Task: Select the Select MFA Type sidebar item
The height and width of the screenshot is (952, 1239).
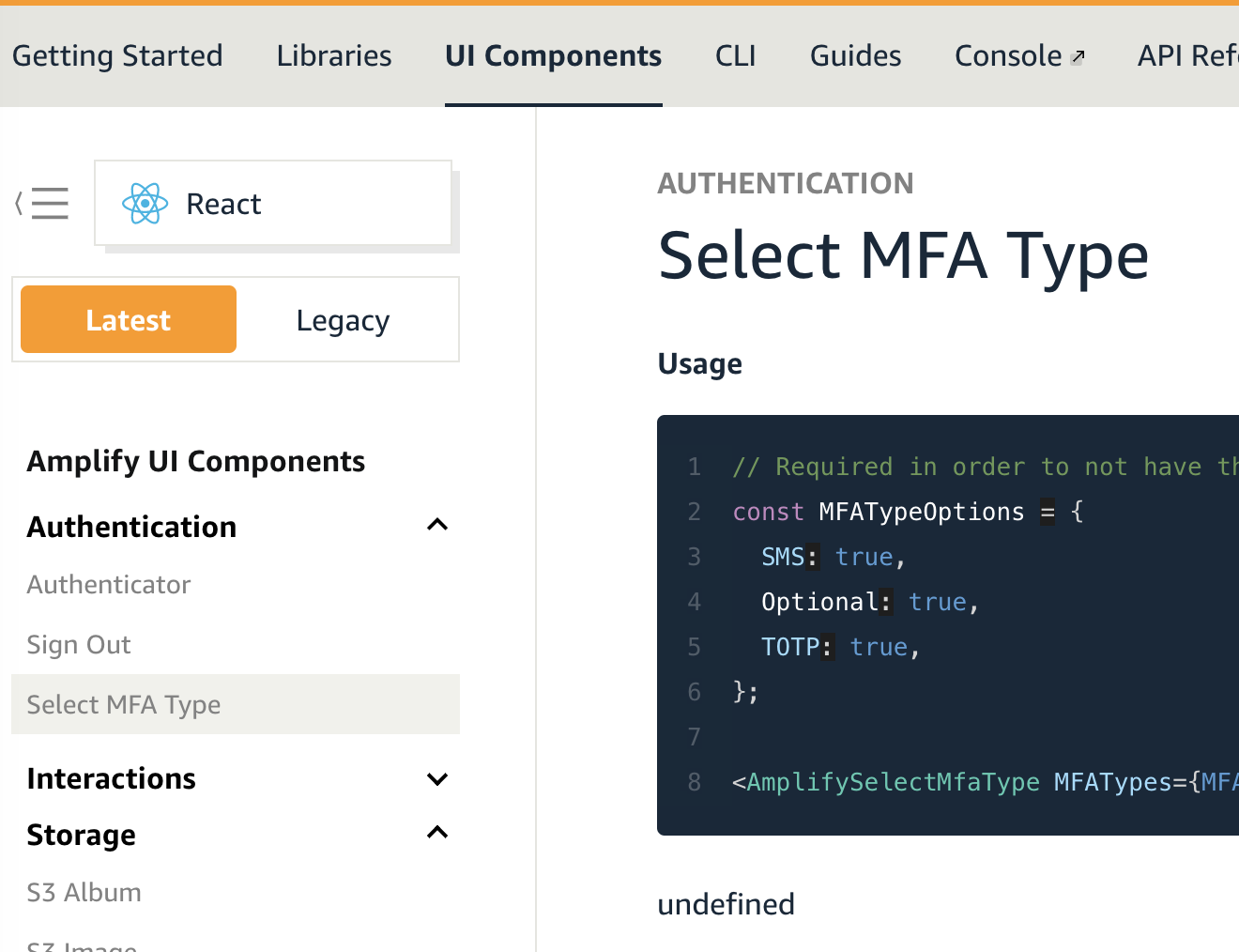Action: point(124,705)
